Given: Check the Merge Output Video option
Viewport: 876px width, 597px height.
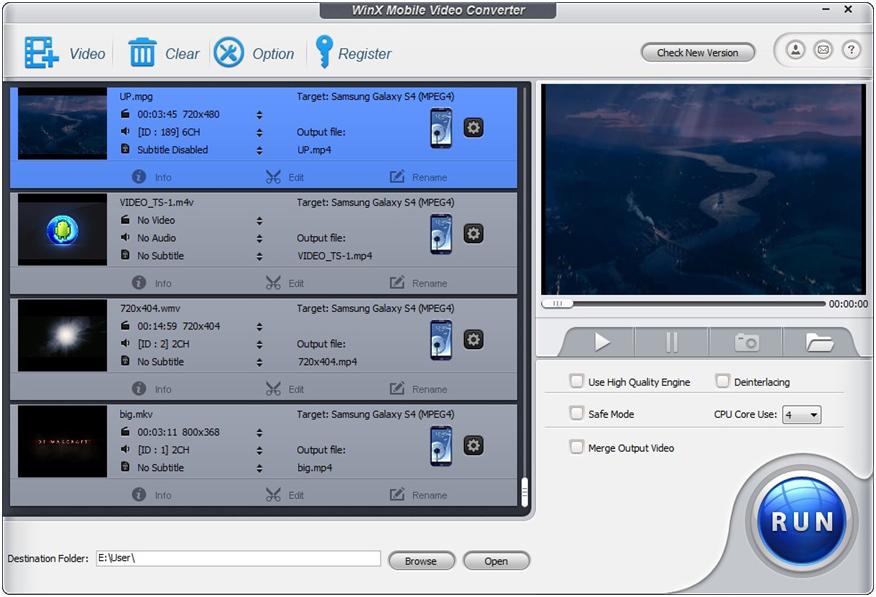Looking at the screenshot, I should pyautogui.click(x=576, y=447).
